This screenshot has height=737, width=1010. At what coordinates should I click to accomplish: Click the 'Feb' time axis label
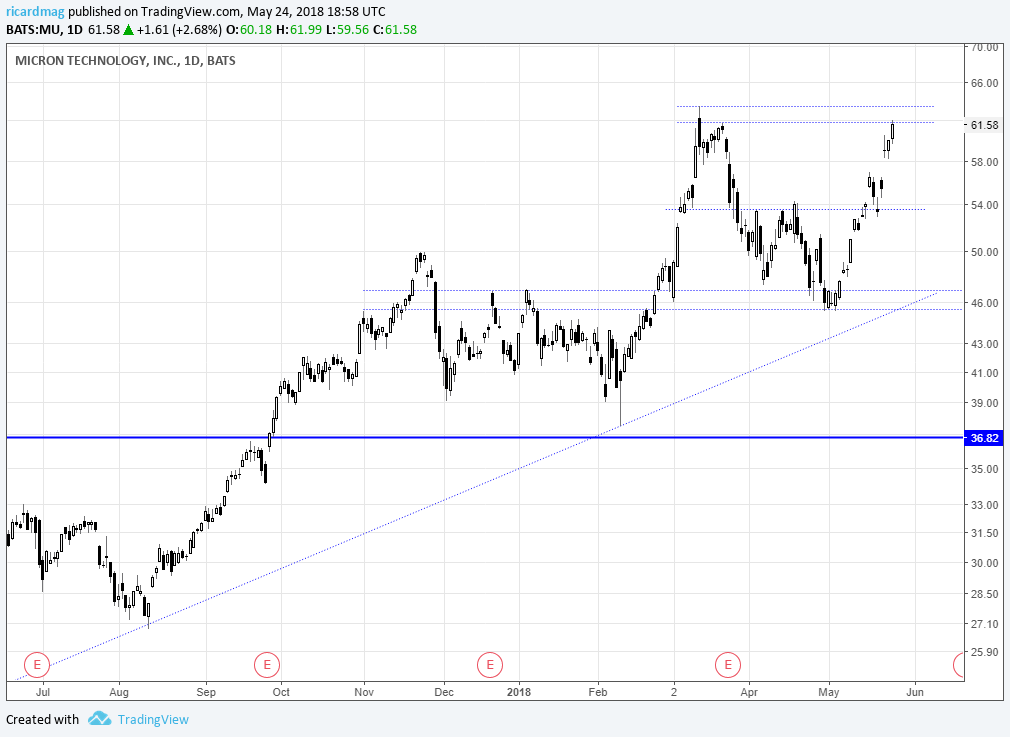point(598,692)
